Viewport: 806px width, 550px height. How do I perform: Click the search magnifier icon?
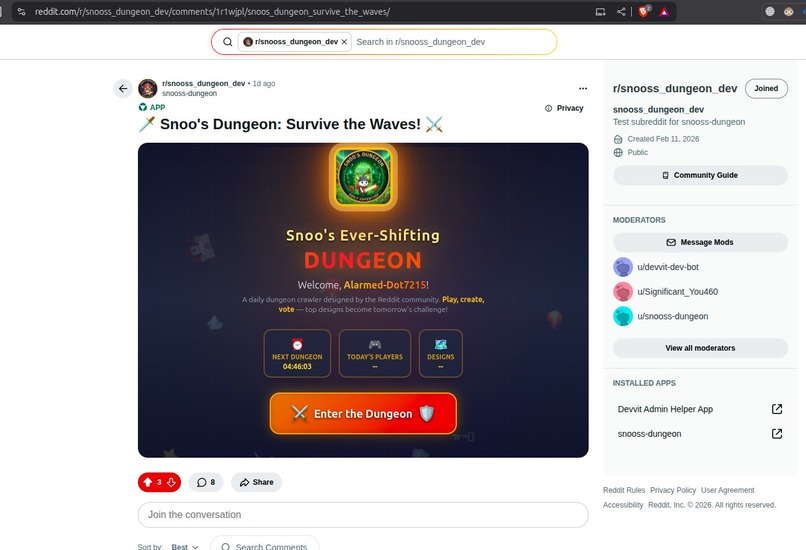(x=227, y=42)
